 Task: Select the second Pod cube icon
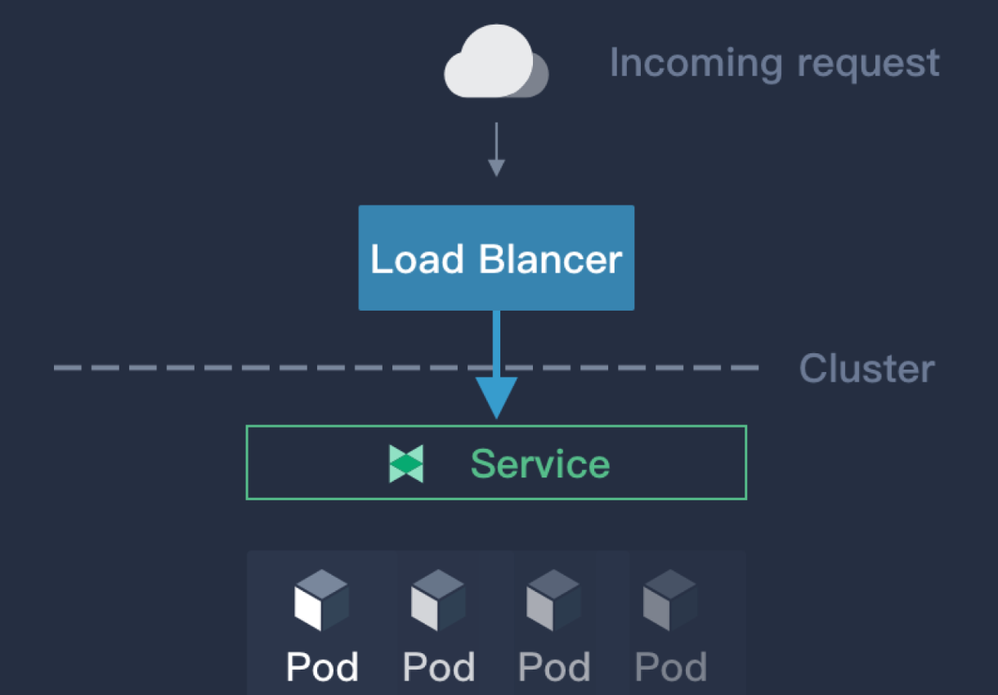[438, 601]
